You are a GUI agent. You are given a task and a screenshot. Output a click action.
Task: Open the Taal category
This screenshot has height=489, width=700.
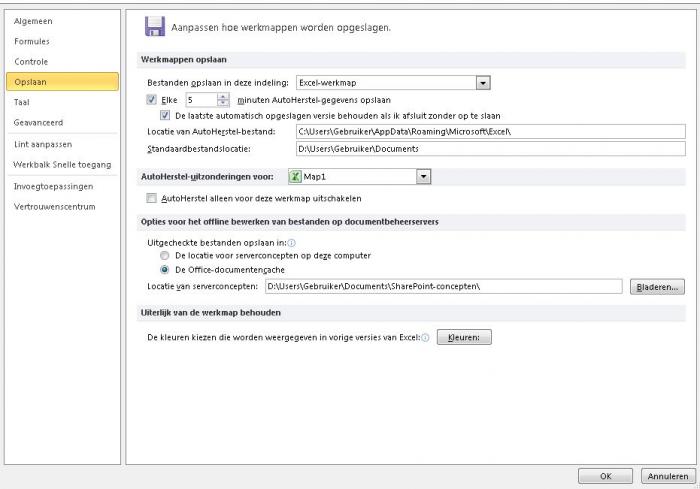[21, 102]
